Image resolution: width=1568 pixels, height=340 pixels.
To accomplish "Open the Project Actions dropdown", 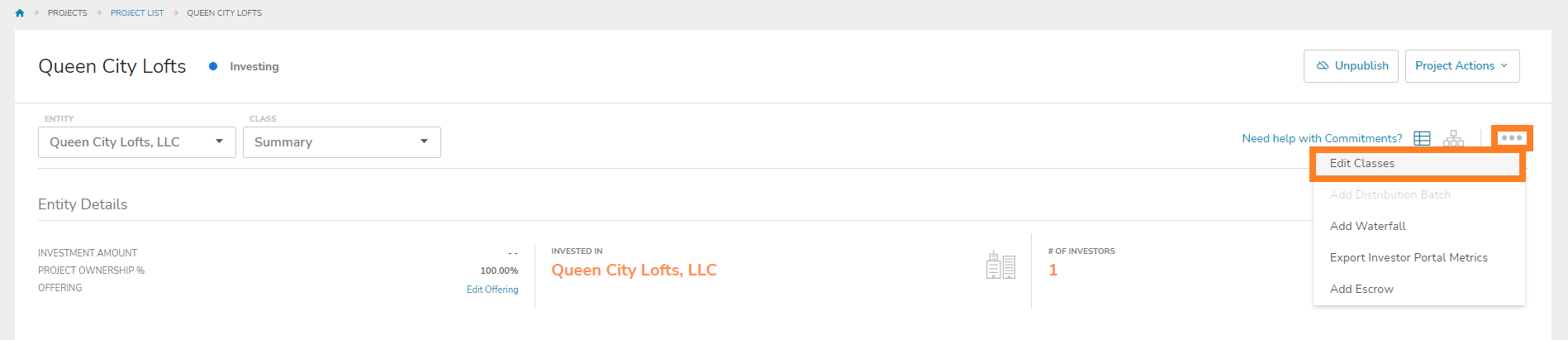I will (1461, 66).
